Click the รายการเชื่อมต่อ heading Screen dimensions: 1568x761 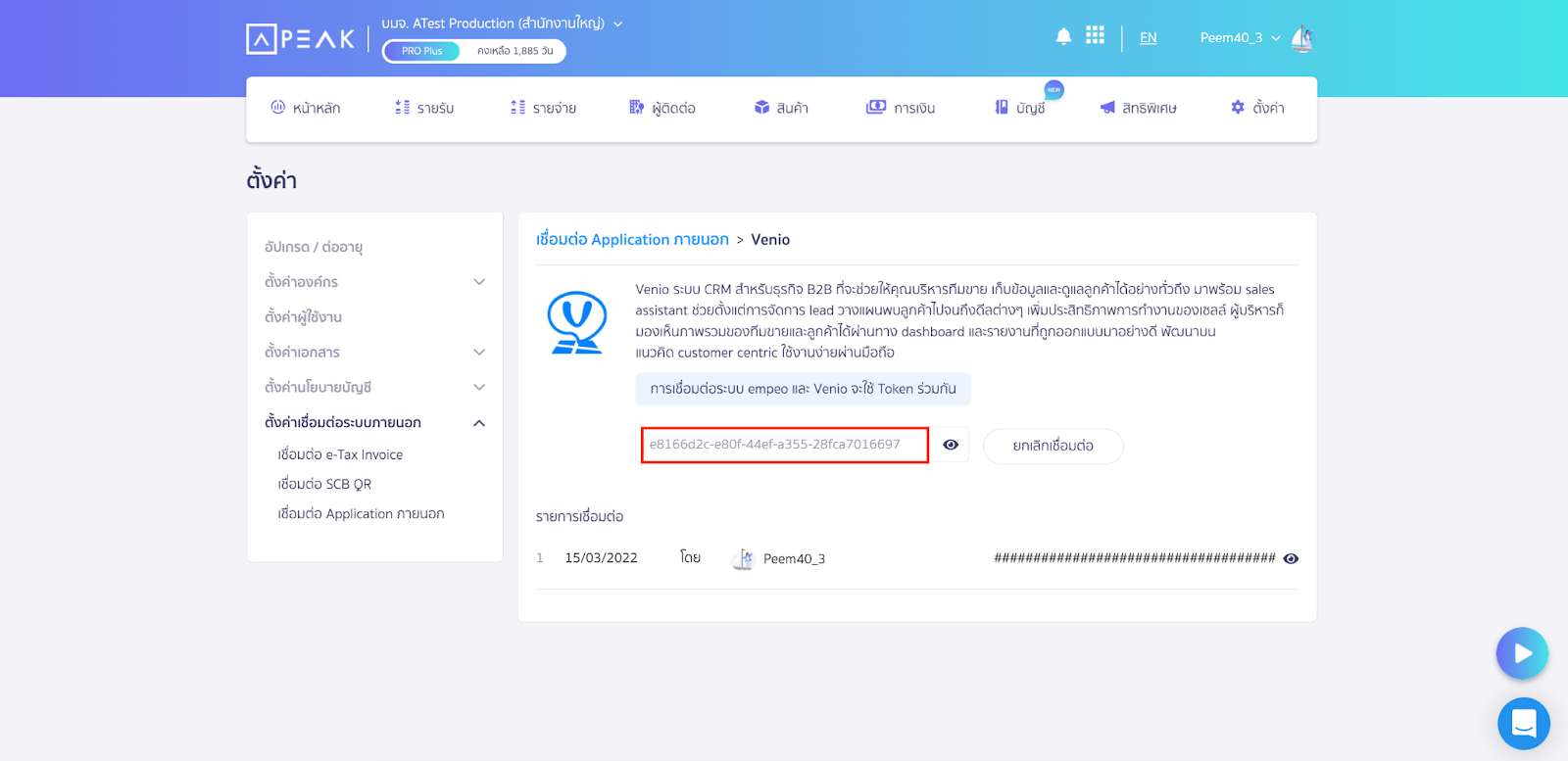(x=579, y=516)
